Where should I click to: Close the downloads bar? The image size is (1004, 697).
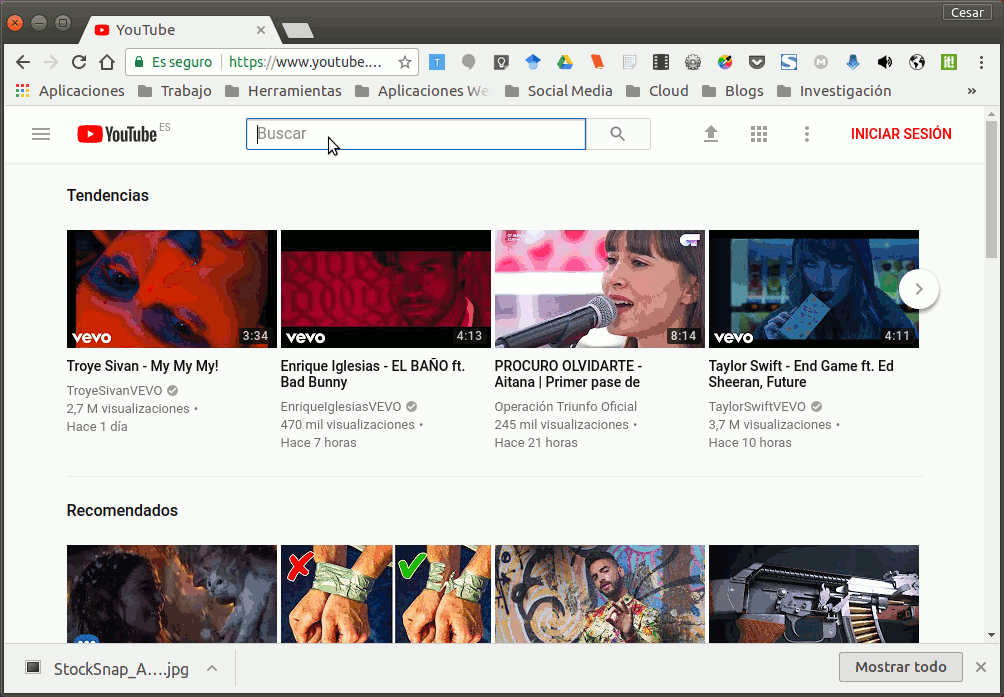tap(981, 667)
